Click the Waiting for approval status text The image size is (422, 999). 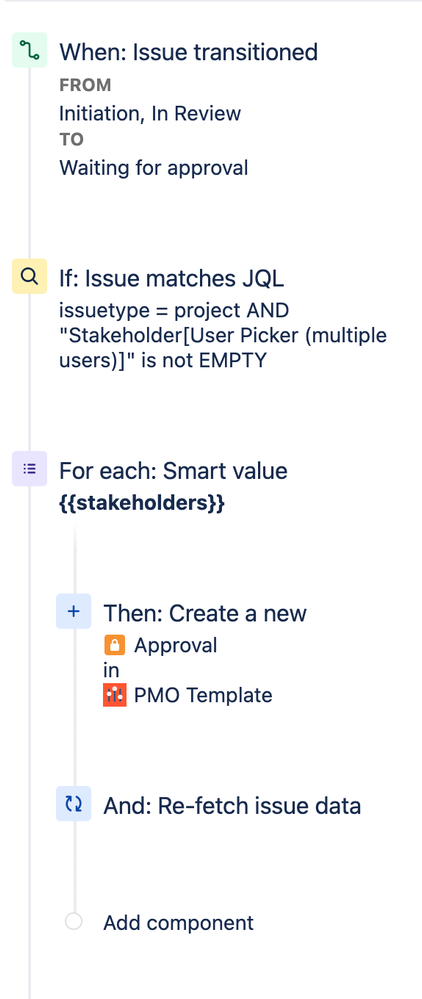point(154,168)
